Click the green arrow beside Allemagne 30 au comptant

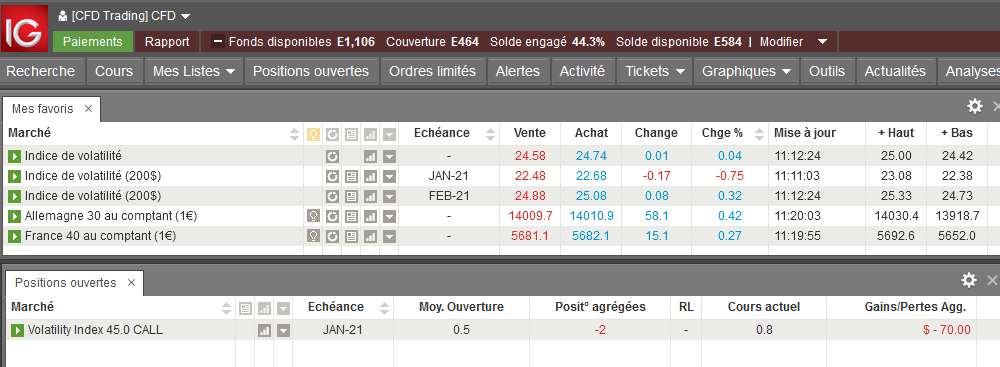click(x=14, y=216)
